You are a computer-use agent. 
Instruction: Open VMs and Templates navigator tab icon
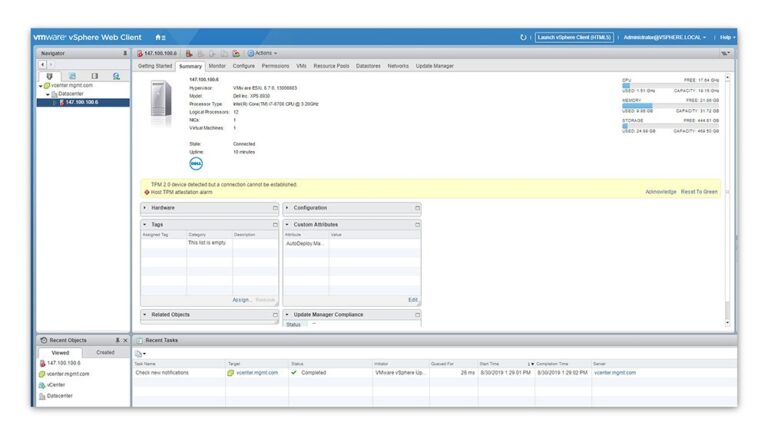pyautogui.click(x=72, y=76)
